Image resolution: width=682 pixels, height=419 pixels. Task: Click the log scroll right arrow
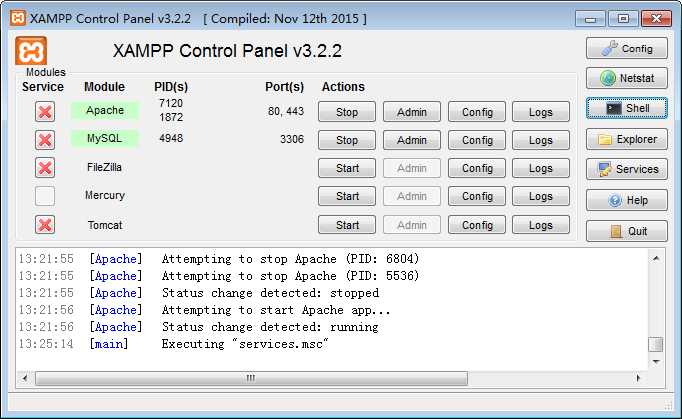point(639,378)
